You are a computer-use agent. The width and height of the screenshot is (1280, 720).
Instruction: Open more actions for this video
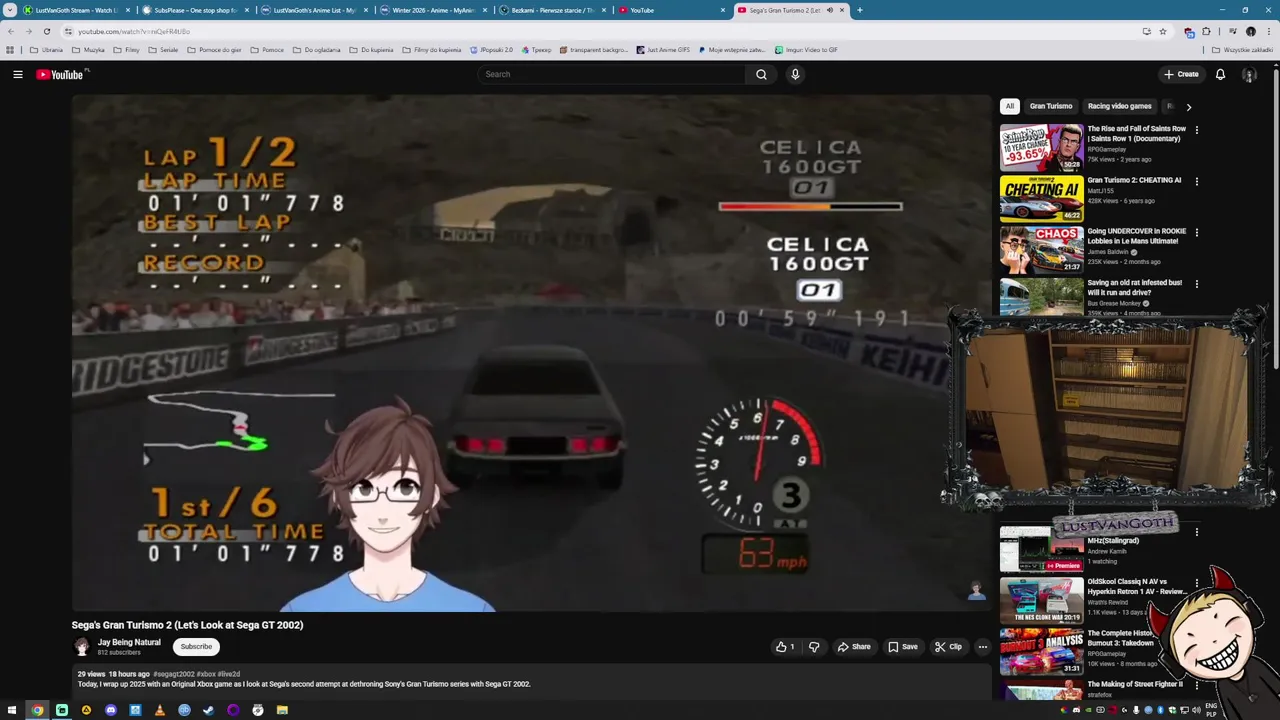pyautogui.click(x=982, y=647)
